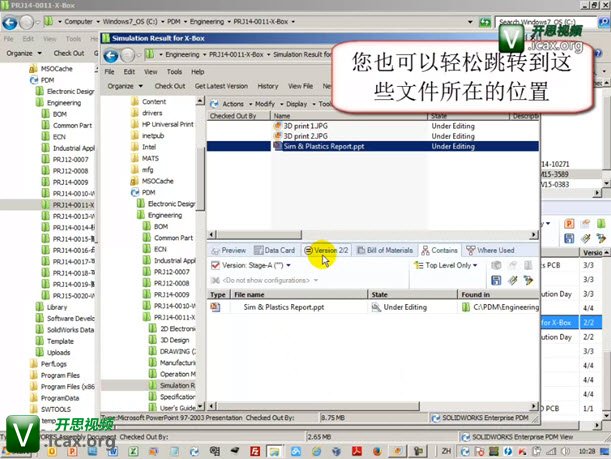Click the Top Level Only tree icon

click(x=419, y=265)
